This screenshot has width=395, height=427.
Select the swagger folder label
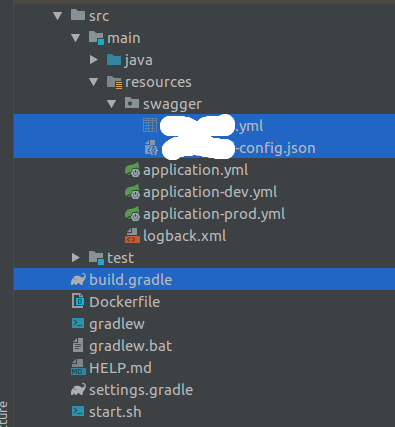pos(172,105)
